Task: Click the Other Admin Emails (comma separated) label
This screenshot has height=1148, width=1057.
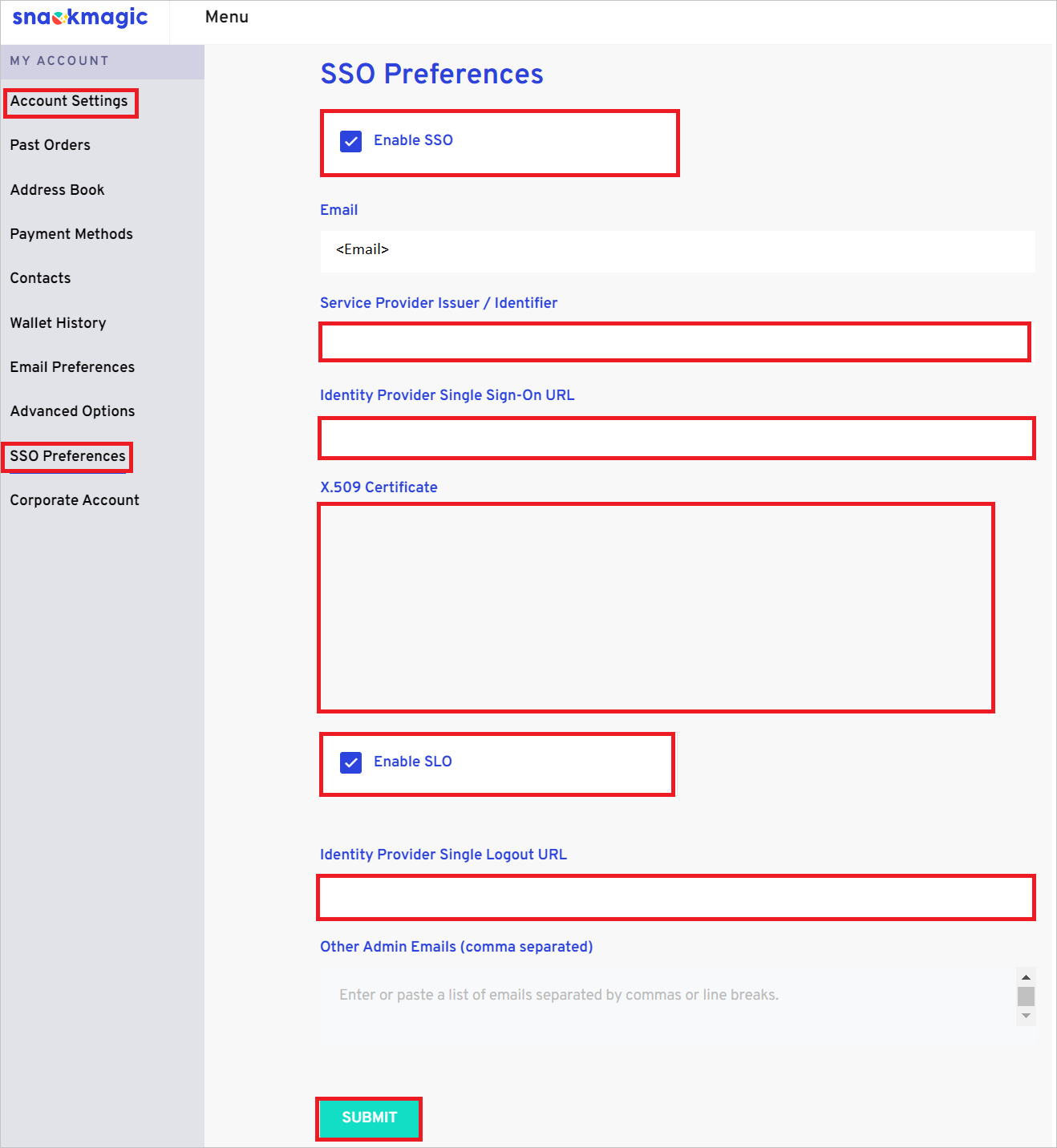Action: click(x=456, y=947)
